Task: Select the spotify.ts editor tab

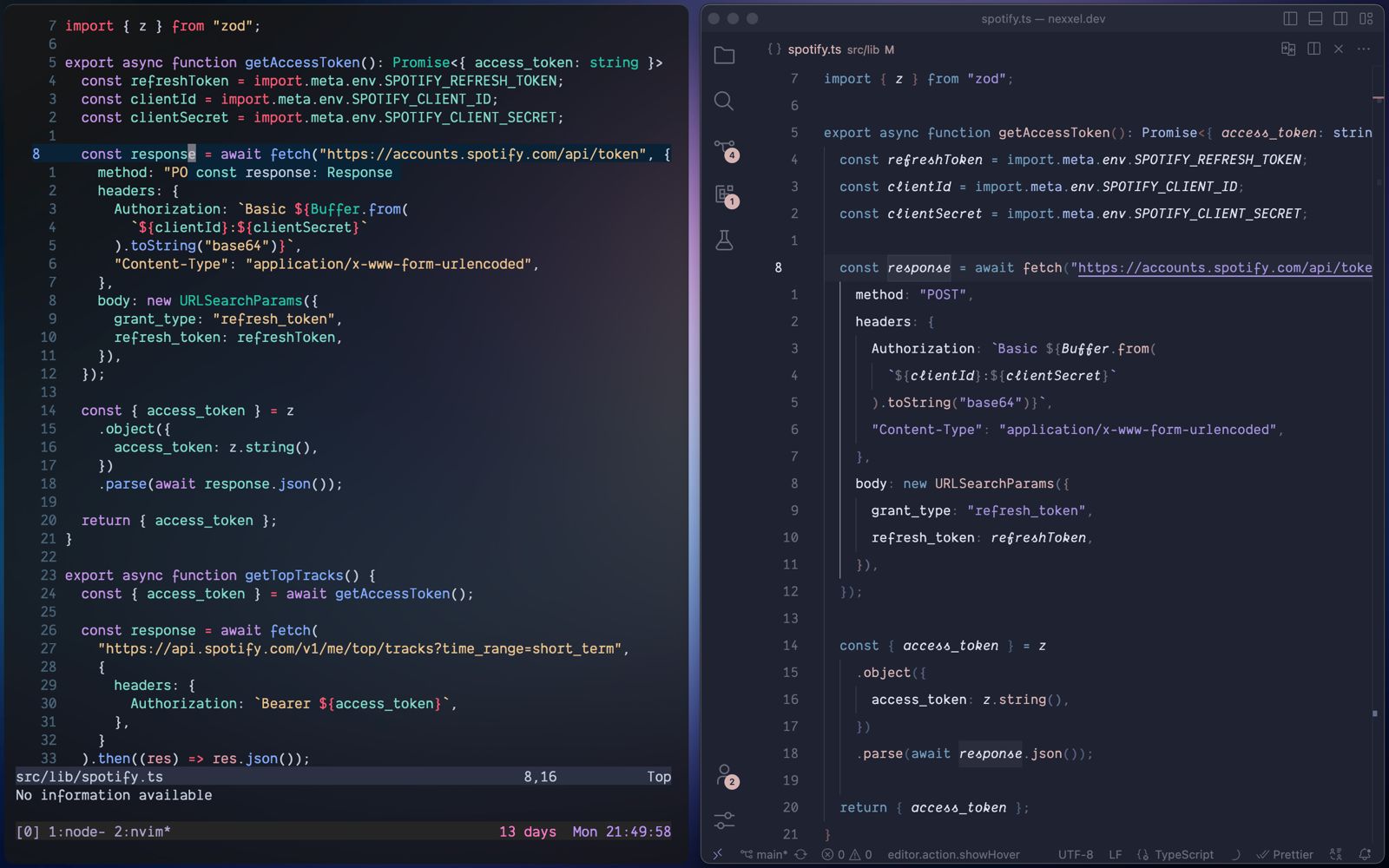Action: click(x=813, y=49)
